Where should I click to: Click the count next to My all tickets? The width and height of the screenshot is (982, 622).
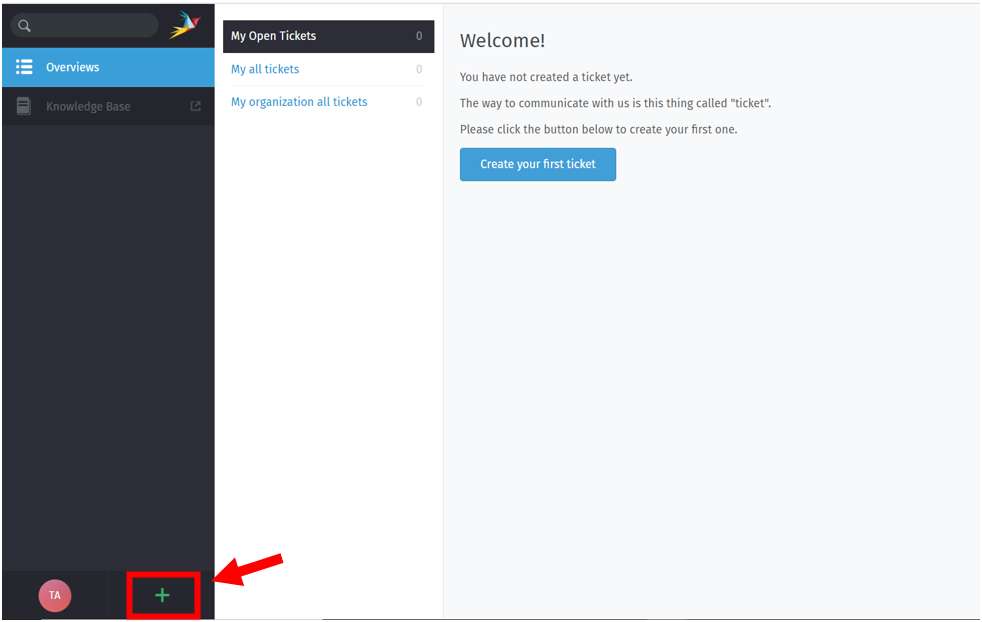point(419,69)
